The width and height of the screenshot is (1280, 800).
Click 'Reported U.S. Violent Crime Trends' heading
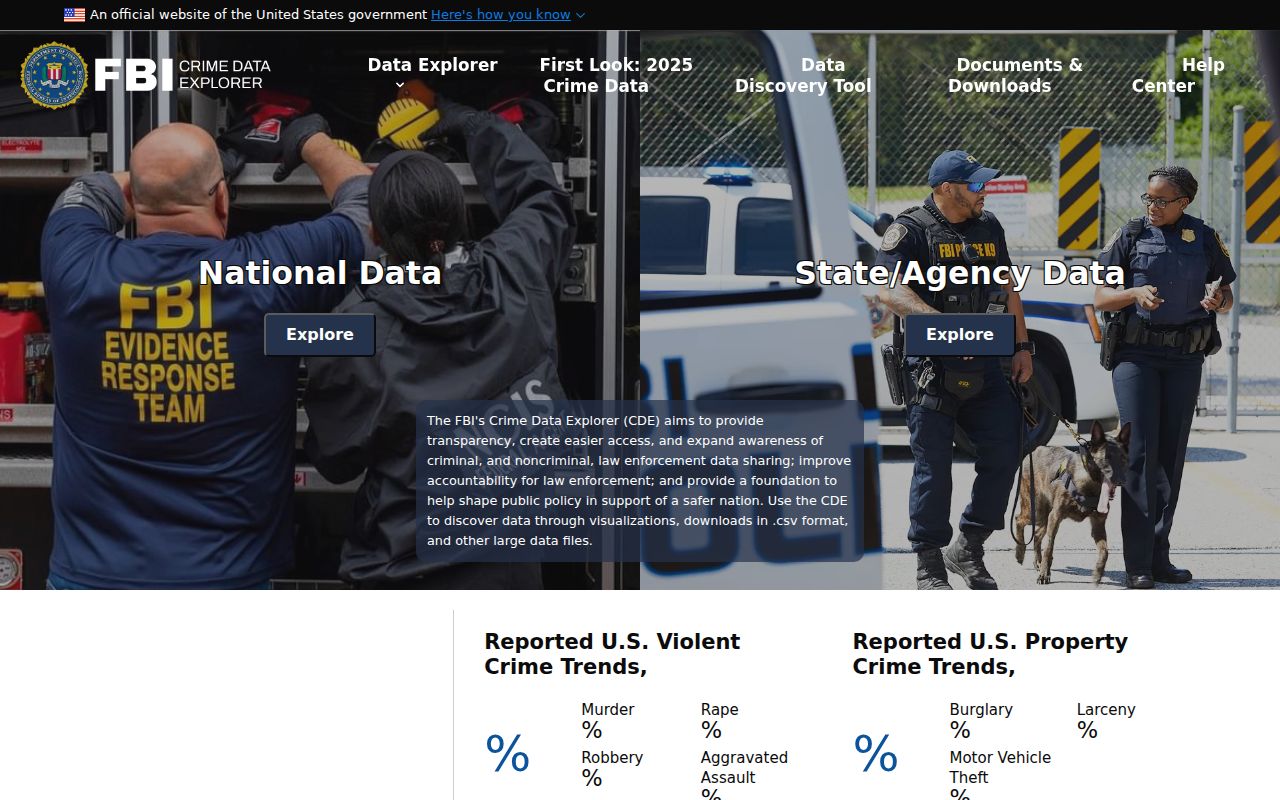(x=612, y=654)
